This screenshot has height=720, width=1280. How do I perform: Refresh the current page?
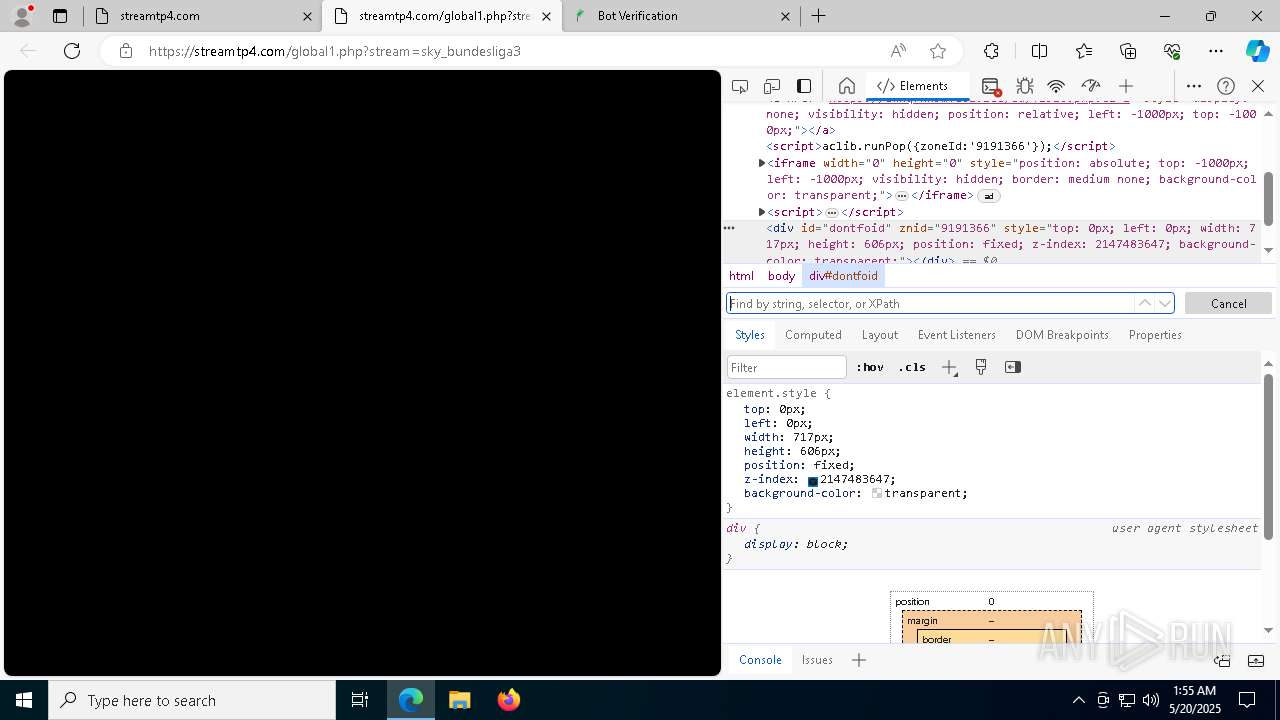pos(72,51)
